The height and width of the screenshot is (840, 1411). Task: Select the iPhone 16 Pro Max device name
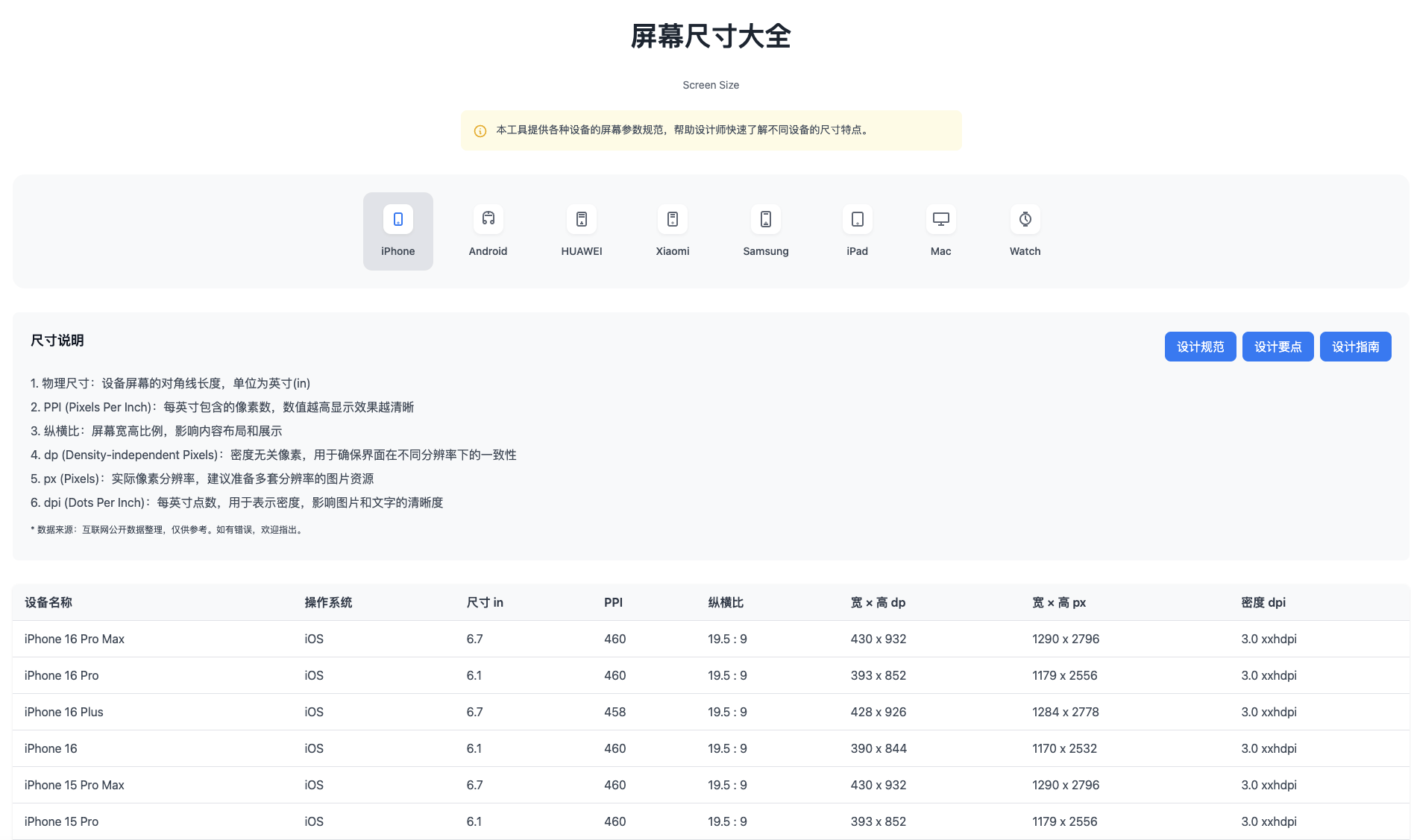click(75, 639)
